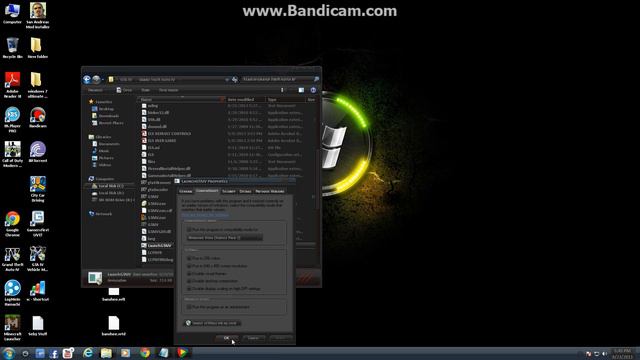
Task: Select the Compatibility tab in Properties
Action: [x=207, y=191]
